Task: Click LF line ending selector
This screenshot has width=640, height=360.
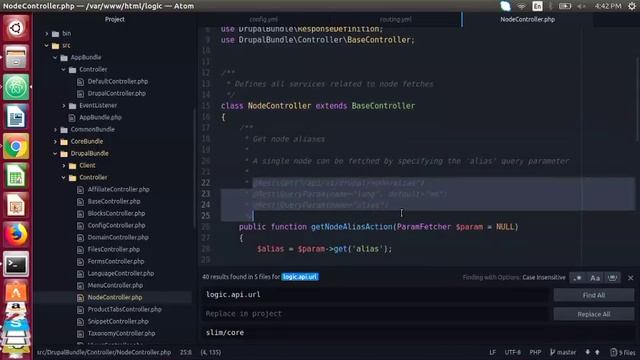Action: (492, 352)
